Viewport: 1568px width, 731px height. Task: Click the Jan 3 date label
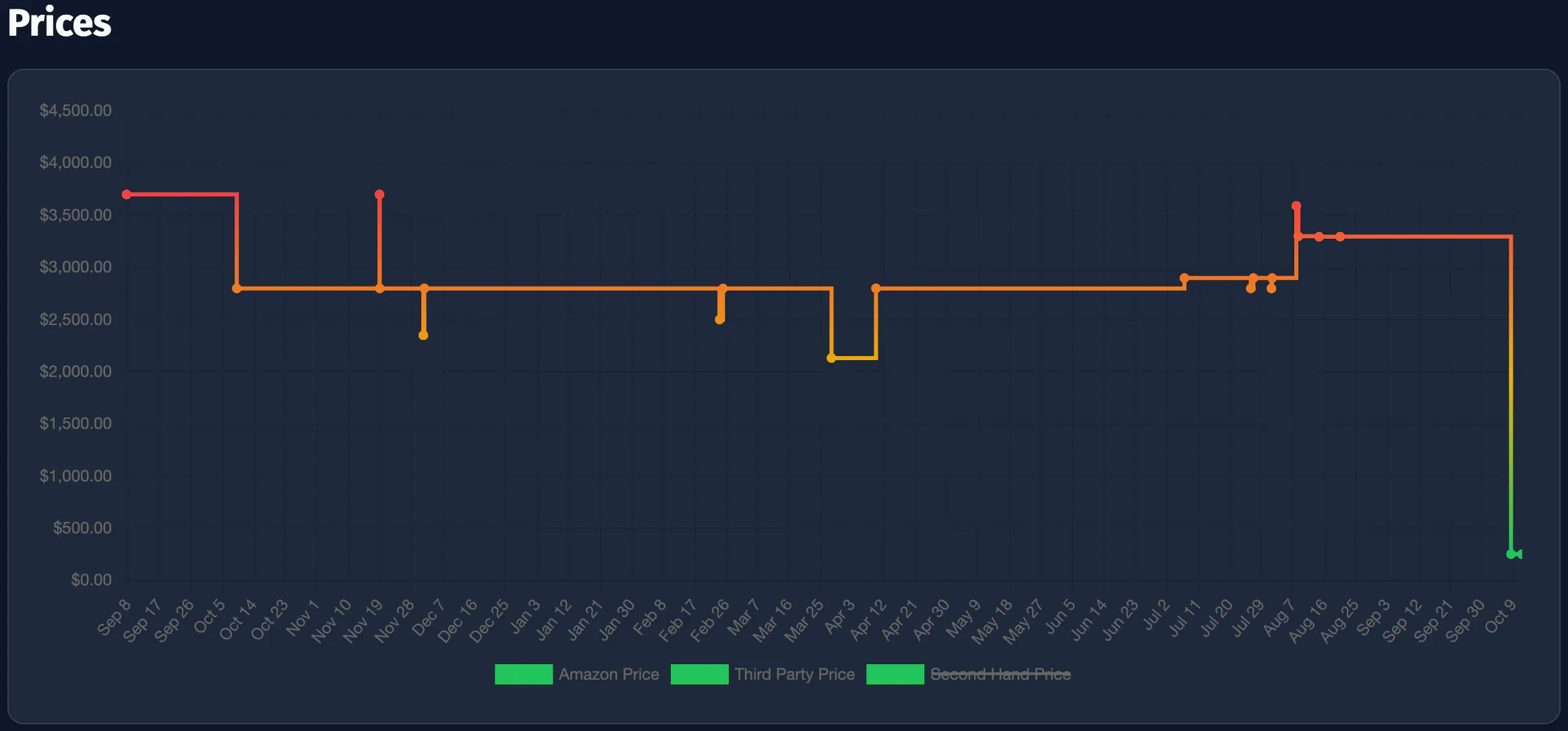(524, 617)
